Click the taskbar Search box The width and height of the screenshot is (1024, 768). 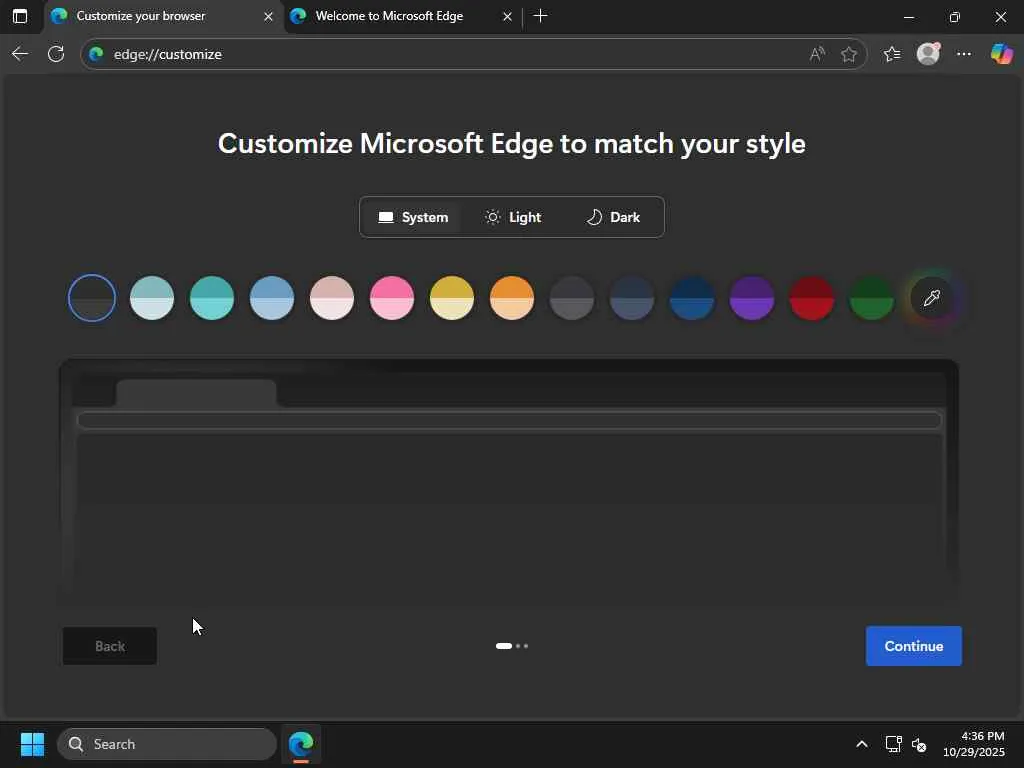167,744
